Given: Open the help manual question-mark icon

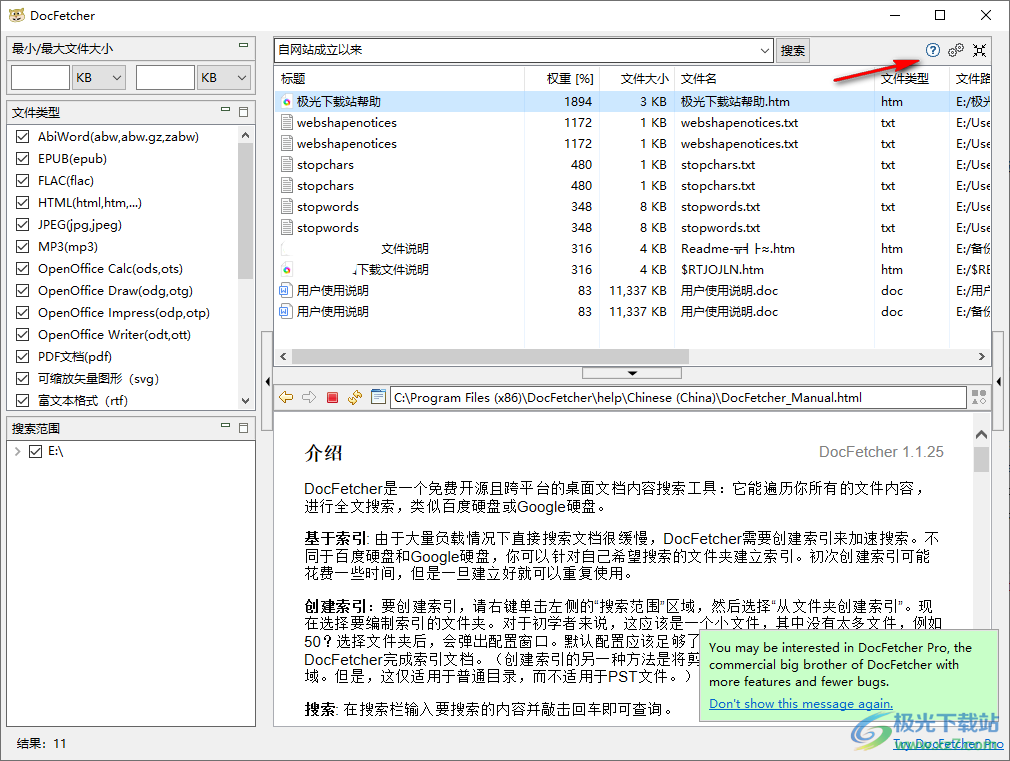Looking at the screenshot, I should tap(933, 50).
